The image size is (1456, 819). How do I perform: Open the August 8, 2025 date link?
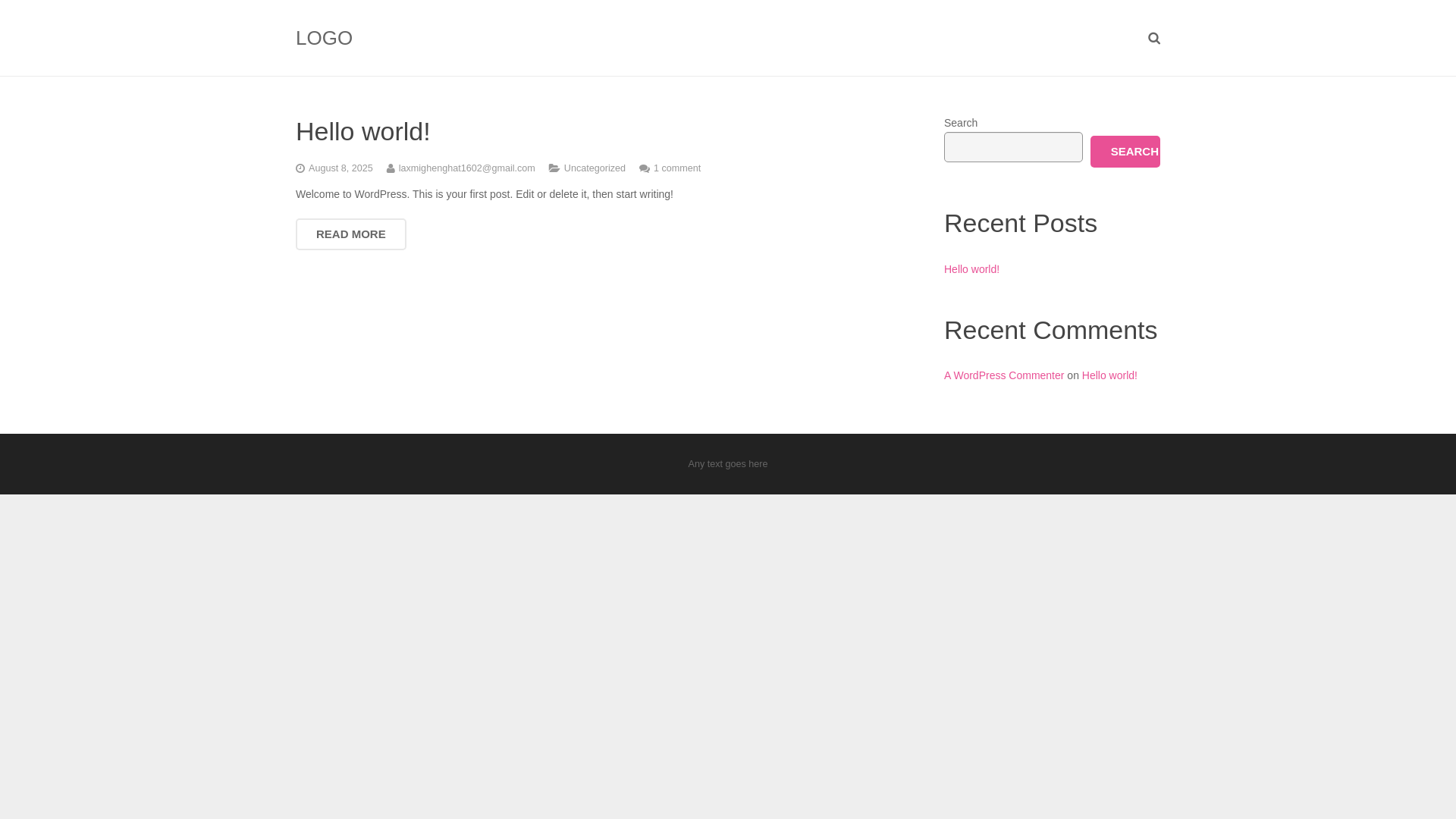click(x=340, y=168)
